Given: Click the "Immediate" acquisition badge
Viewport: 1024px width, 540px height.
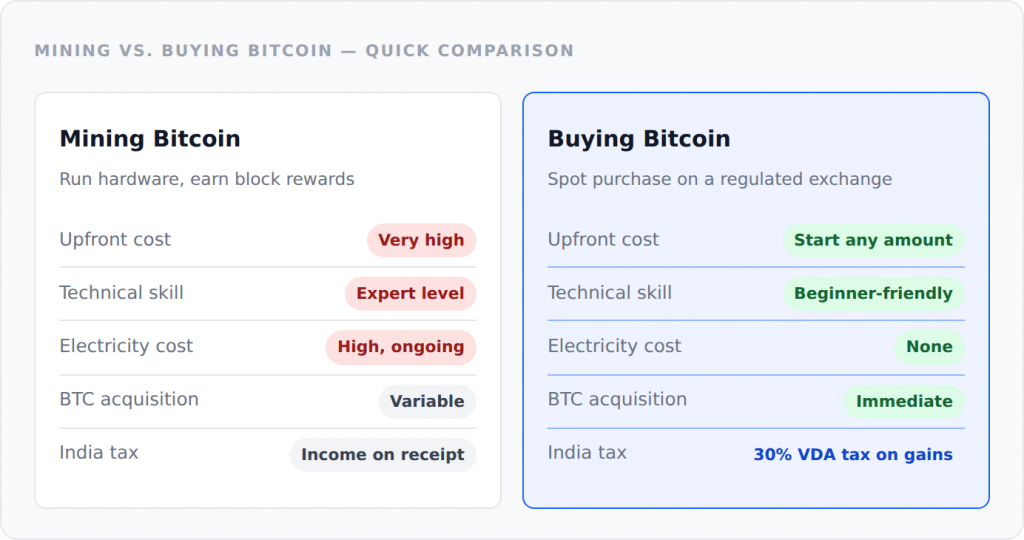Looking at the screenshot, I should (x=904, y=401).
